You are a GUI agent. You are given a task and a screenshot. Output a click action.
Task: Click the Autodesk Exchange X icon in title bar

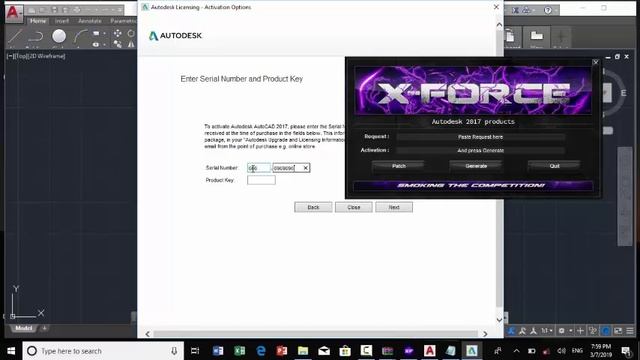click(516, 10)
